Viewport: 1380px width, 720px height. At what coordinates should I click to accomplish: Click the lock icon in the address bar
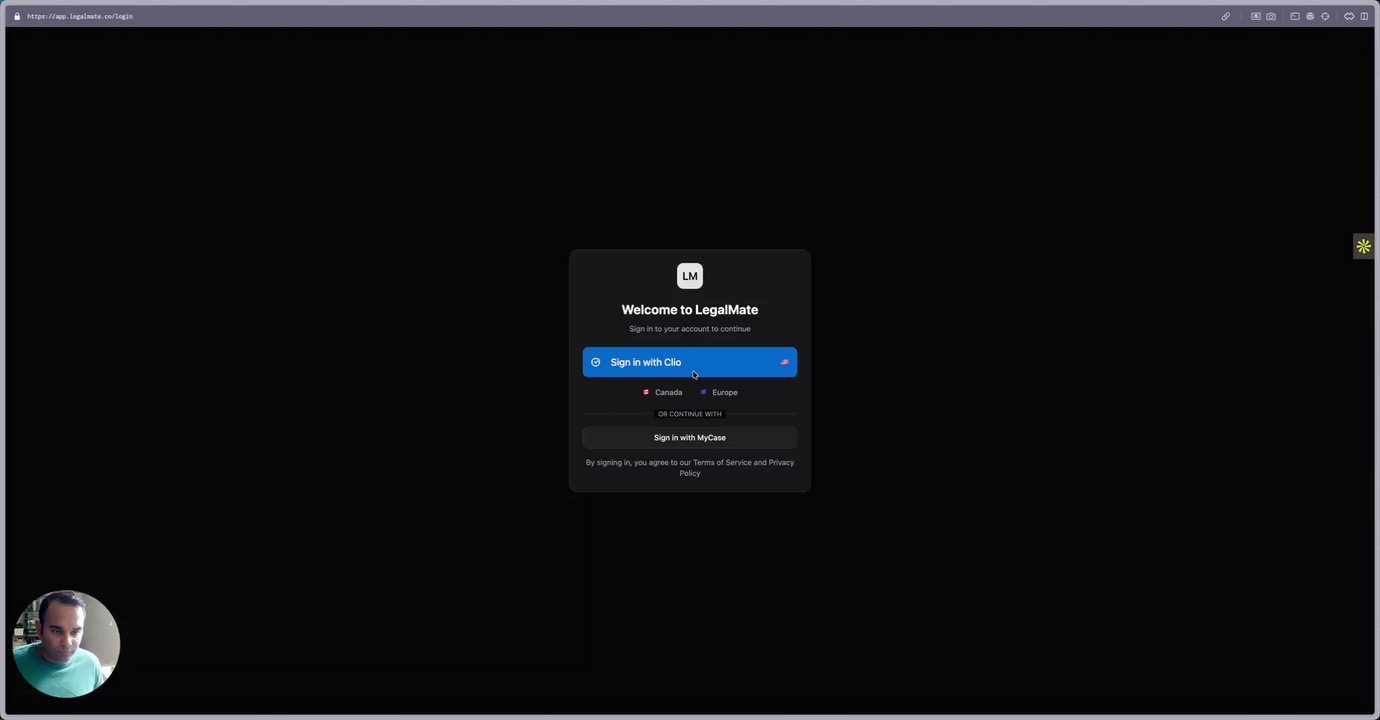[17, 16]
